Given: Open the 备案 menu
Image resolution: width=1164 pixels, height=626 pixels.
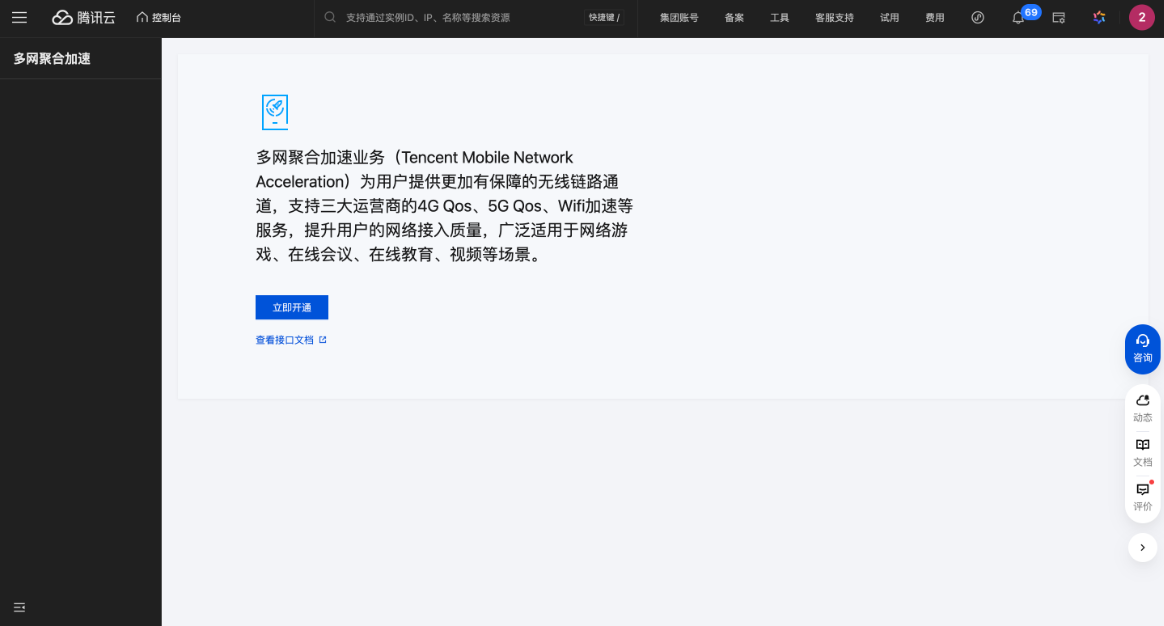Looking at the screenshot, I should coord(734,17).
